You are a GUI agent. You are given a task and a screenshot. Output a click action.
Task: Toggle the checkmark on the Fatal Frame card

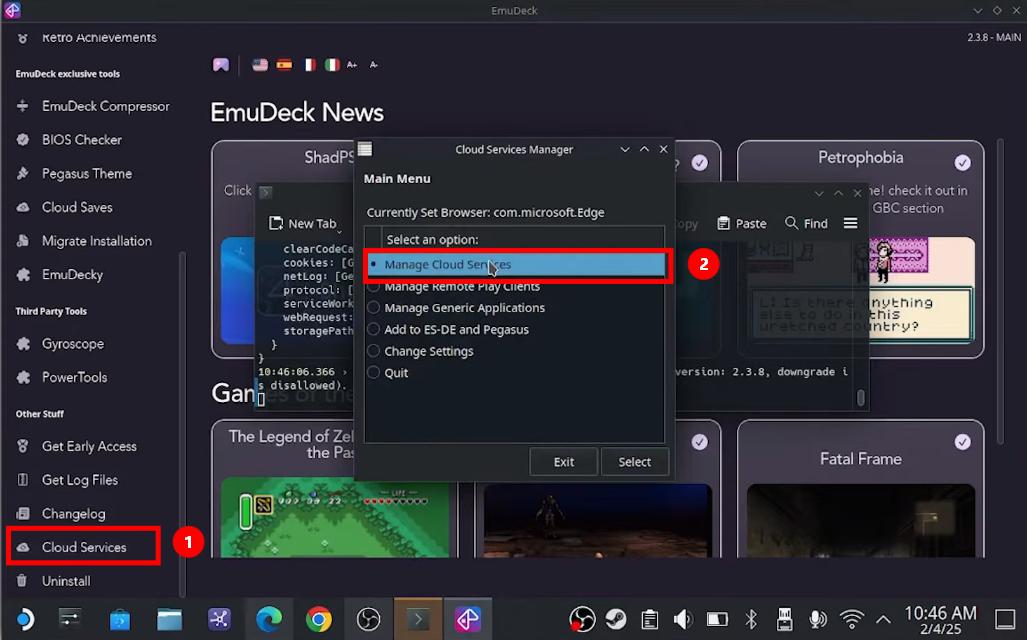(x=962, y=442)
